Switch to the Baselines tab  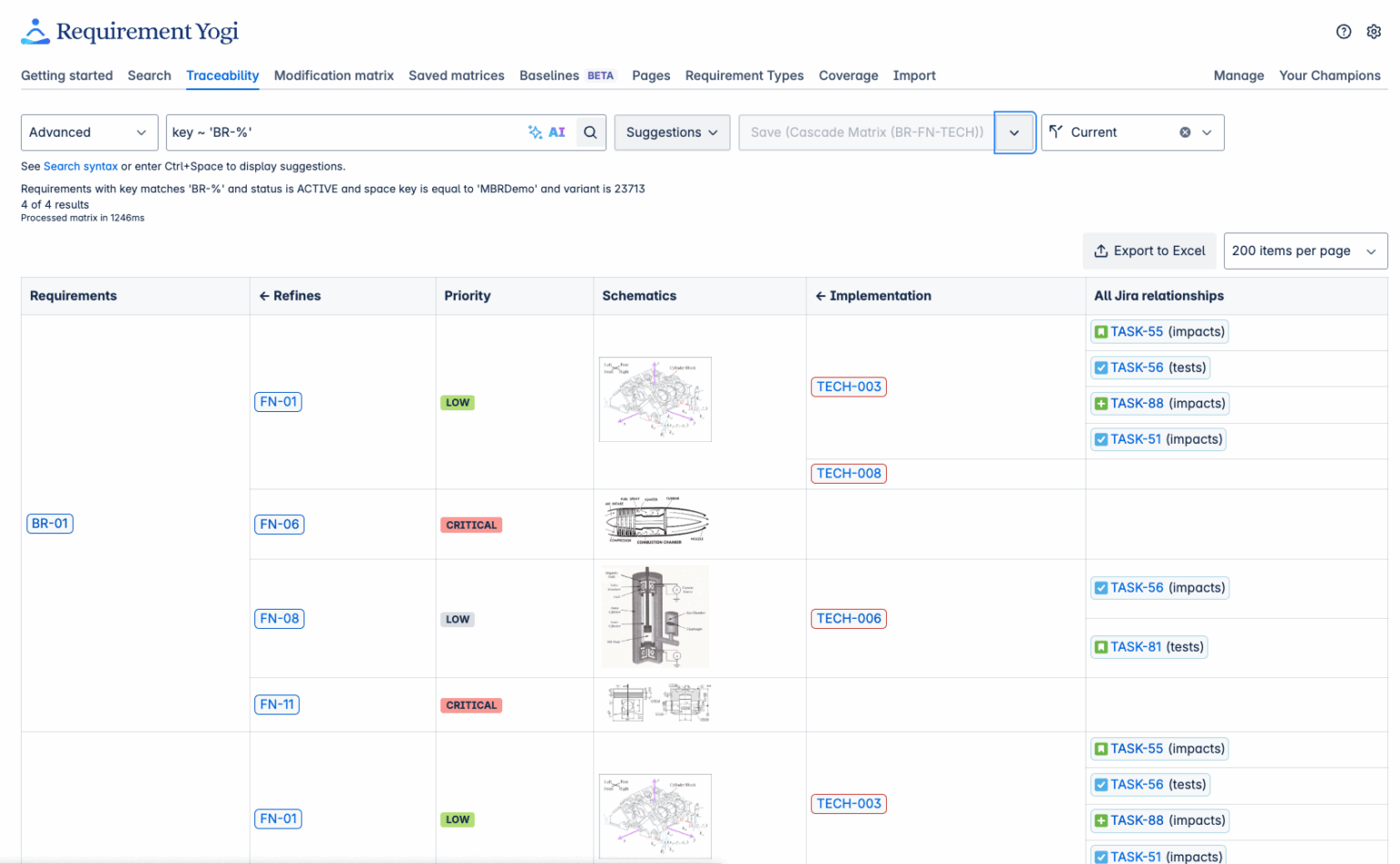(x=549, y=76)
